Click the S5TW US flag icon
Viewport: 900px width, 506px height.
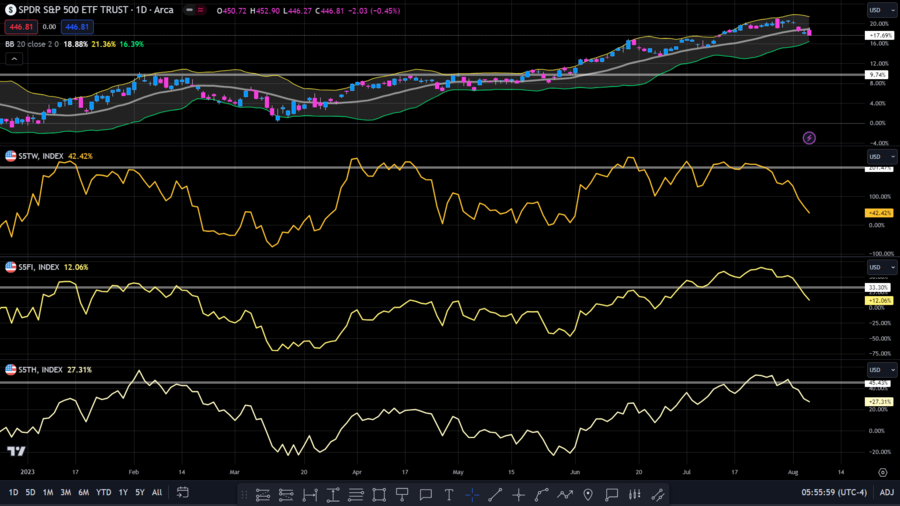pos(10,155)
